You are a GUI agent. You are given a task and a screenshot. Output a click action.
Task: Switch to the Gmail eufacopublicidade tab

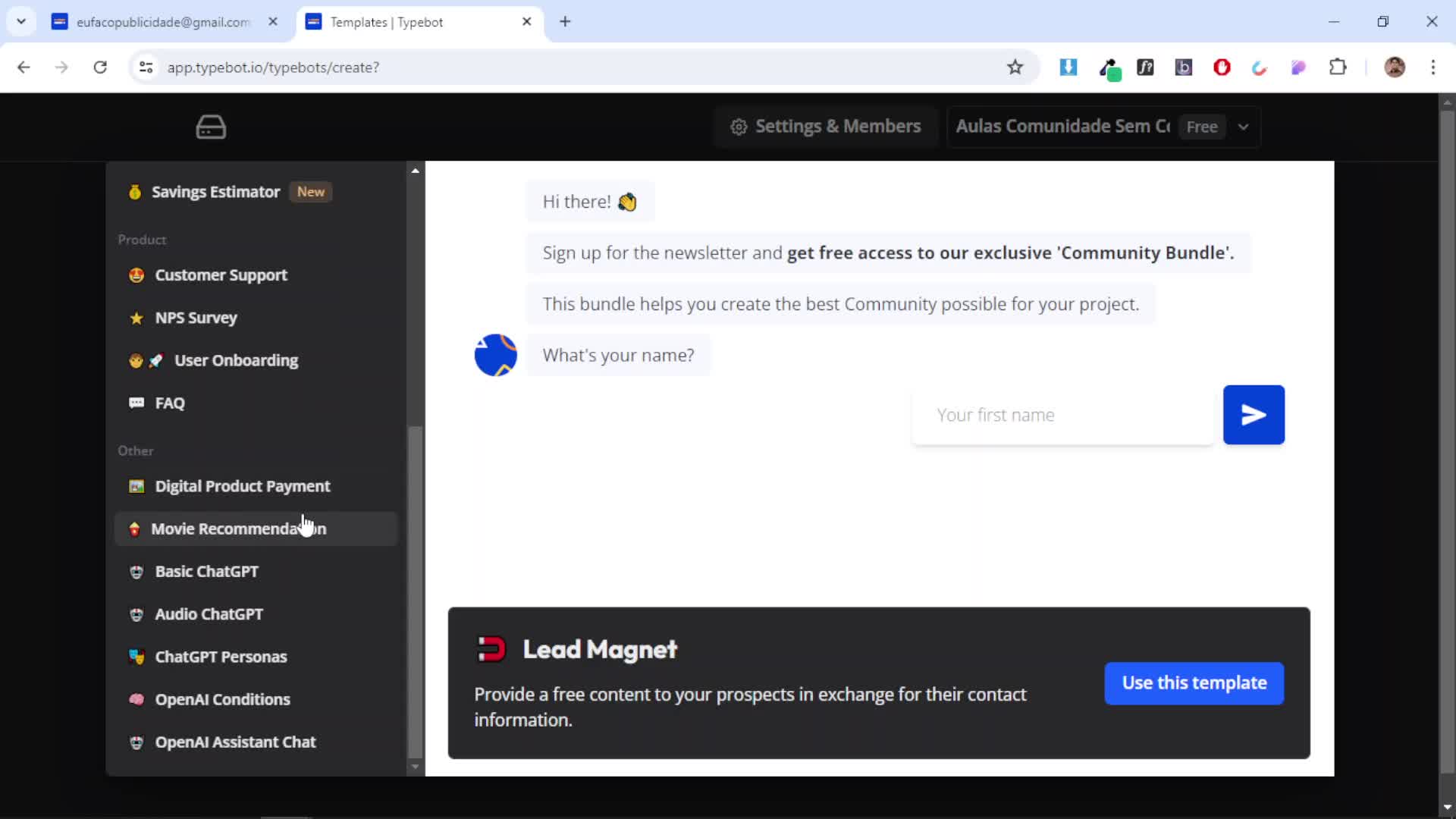click(x=162, y=22)
